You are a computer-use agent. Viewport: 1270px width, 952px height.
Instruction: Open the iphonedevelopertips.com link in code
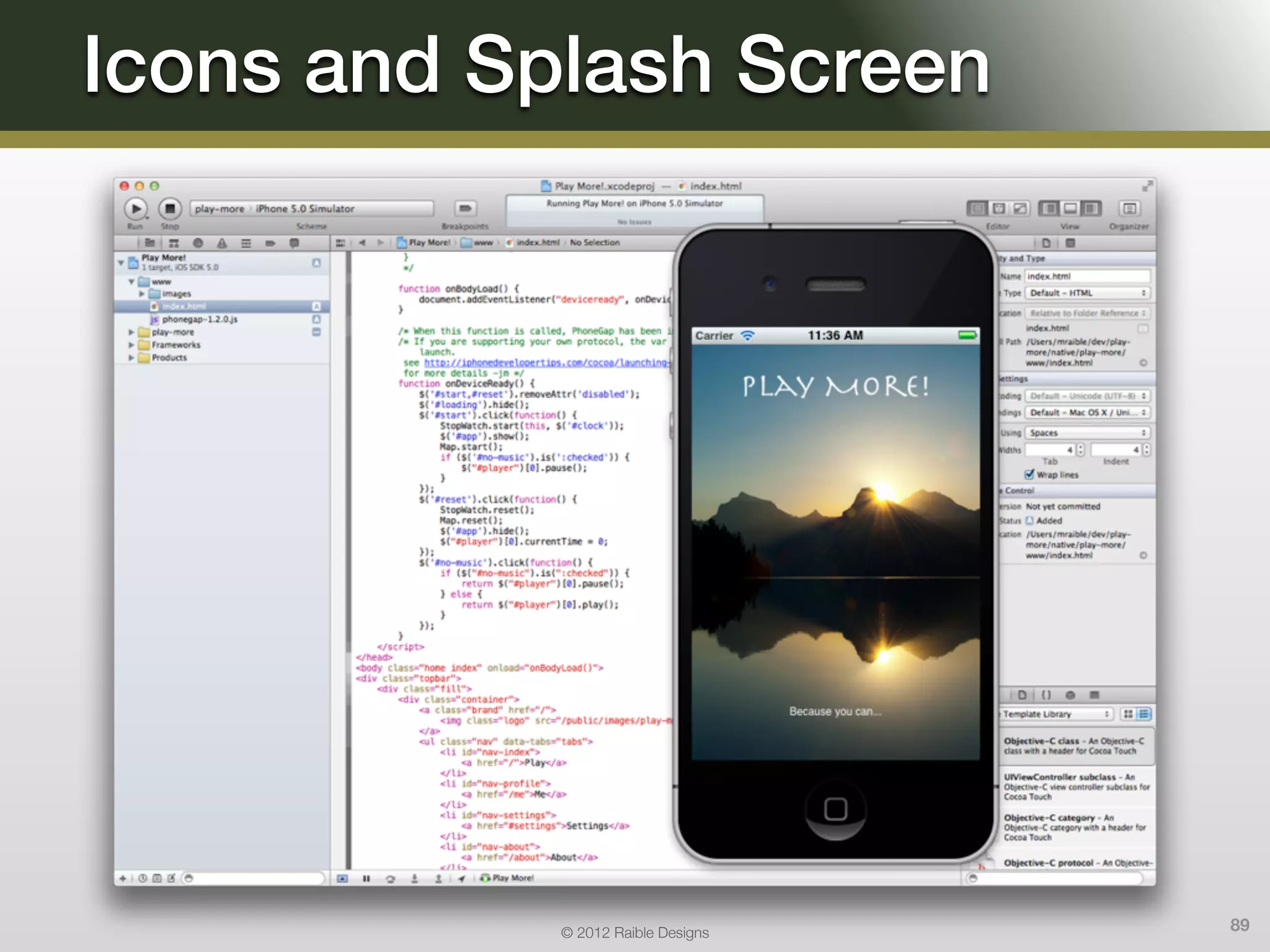coord(547,363)
